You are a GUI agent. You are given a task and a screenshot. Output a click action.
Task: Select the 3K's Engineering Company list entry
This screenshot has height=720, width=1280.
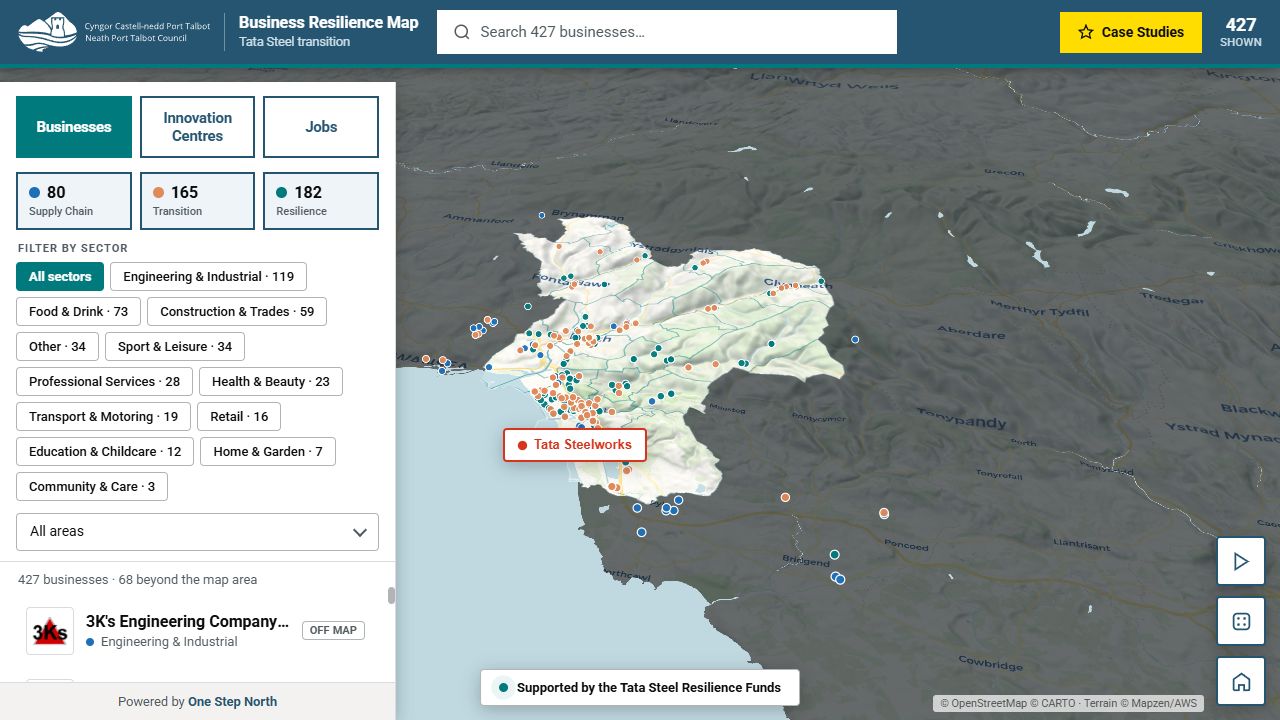[x=197, y=631]
